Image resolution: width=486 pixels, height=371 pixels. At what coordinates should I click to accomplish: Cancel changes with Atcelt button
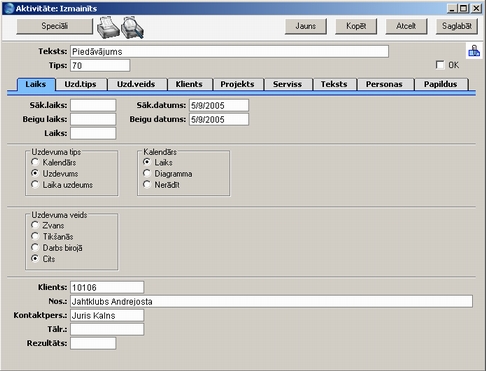pos(406,26)
